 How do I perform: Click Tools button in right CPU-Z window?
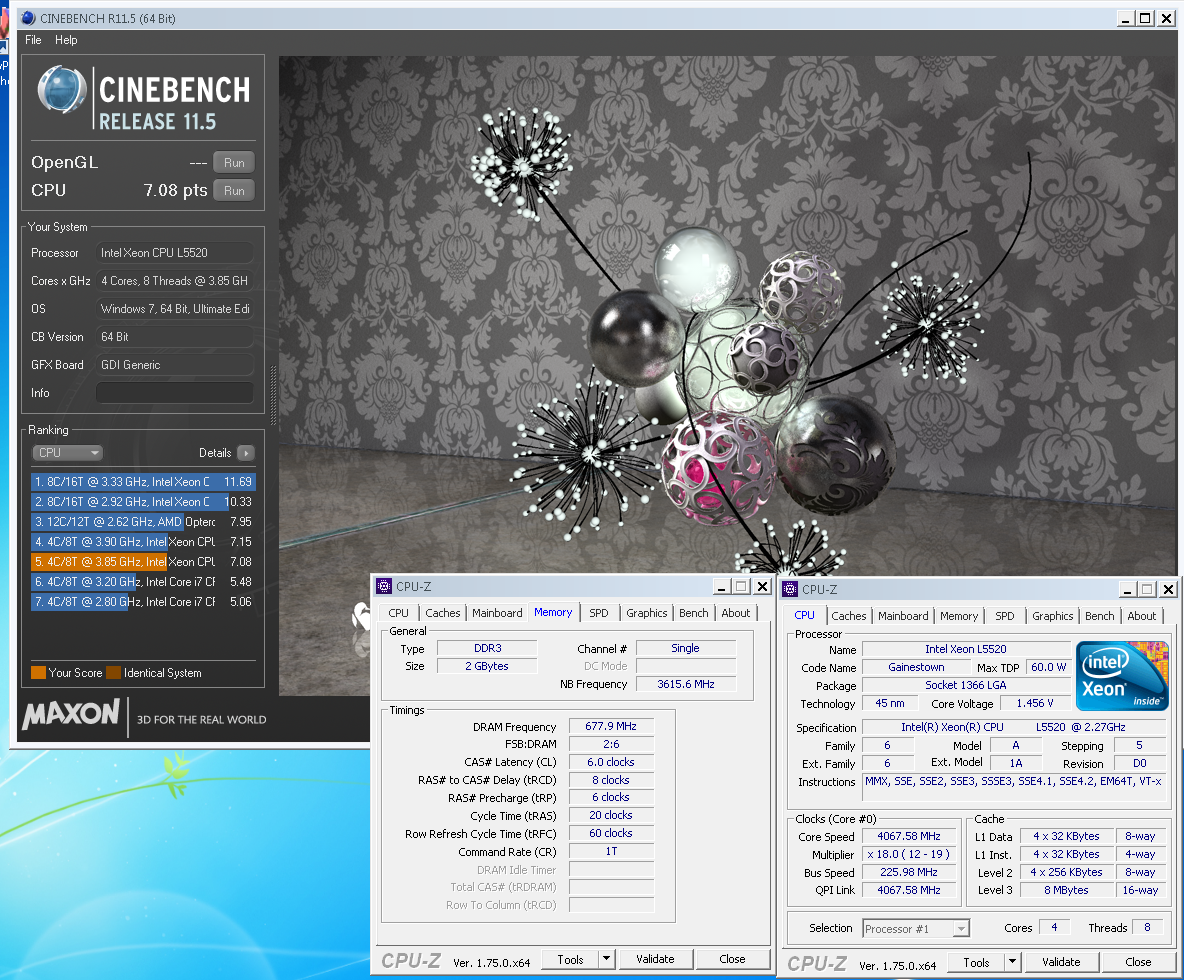976,962
